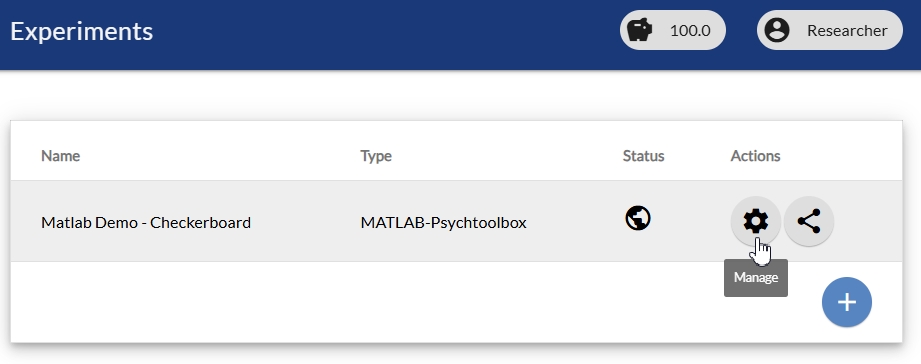Click the 100.0 balance amount
Image resolution: width=921 pixels, height=364 pixels.
690,31
